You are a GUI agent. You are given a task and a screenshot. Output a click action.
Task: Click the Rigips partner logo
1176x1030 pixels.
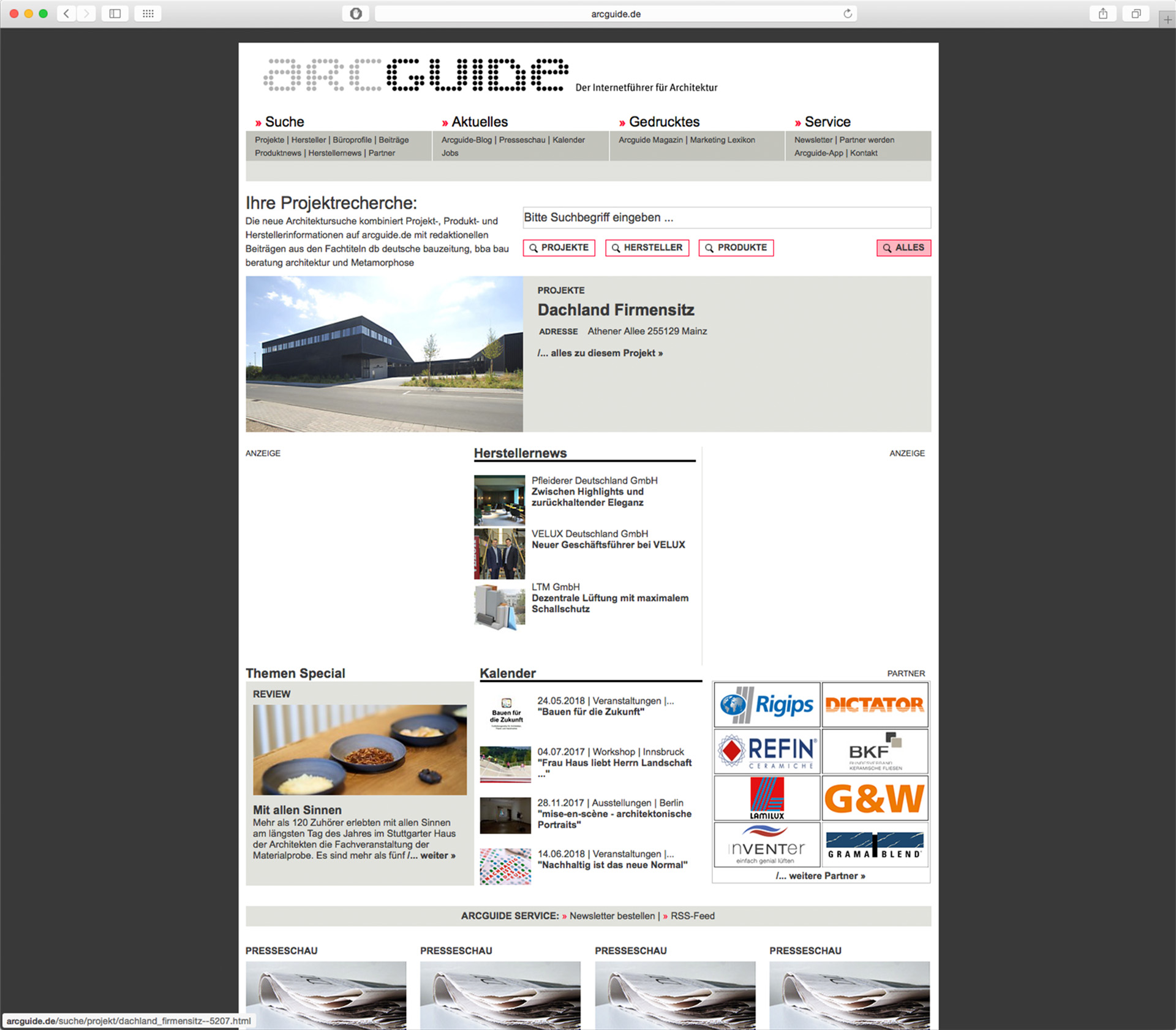(767, 705)
